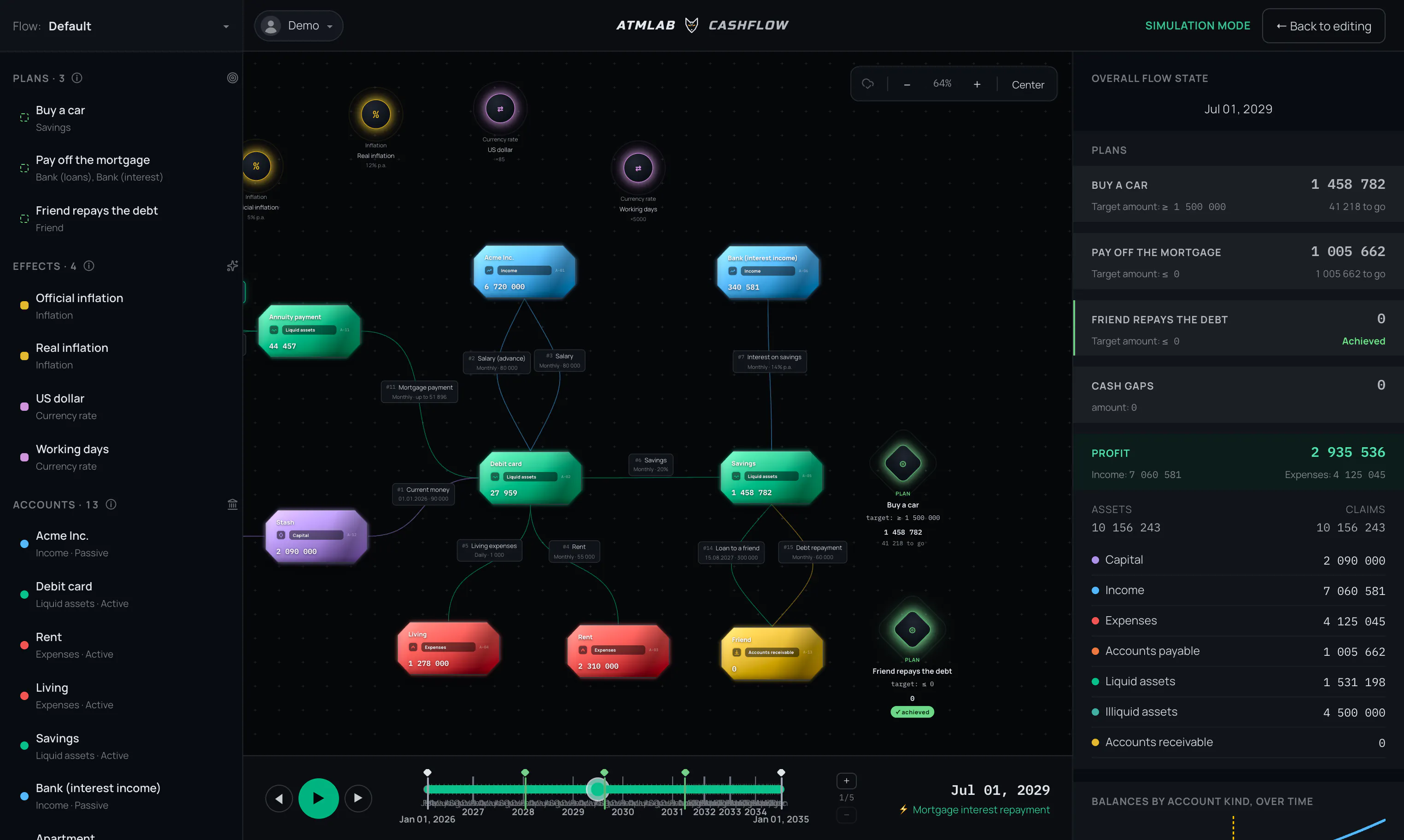Click Mortgage interest repayment event link
This screenshot has height=840, width=1404.
click(981, 810)
